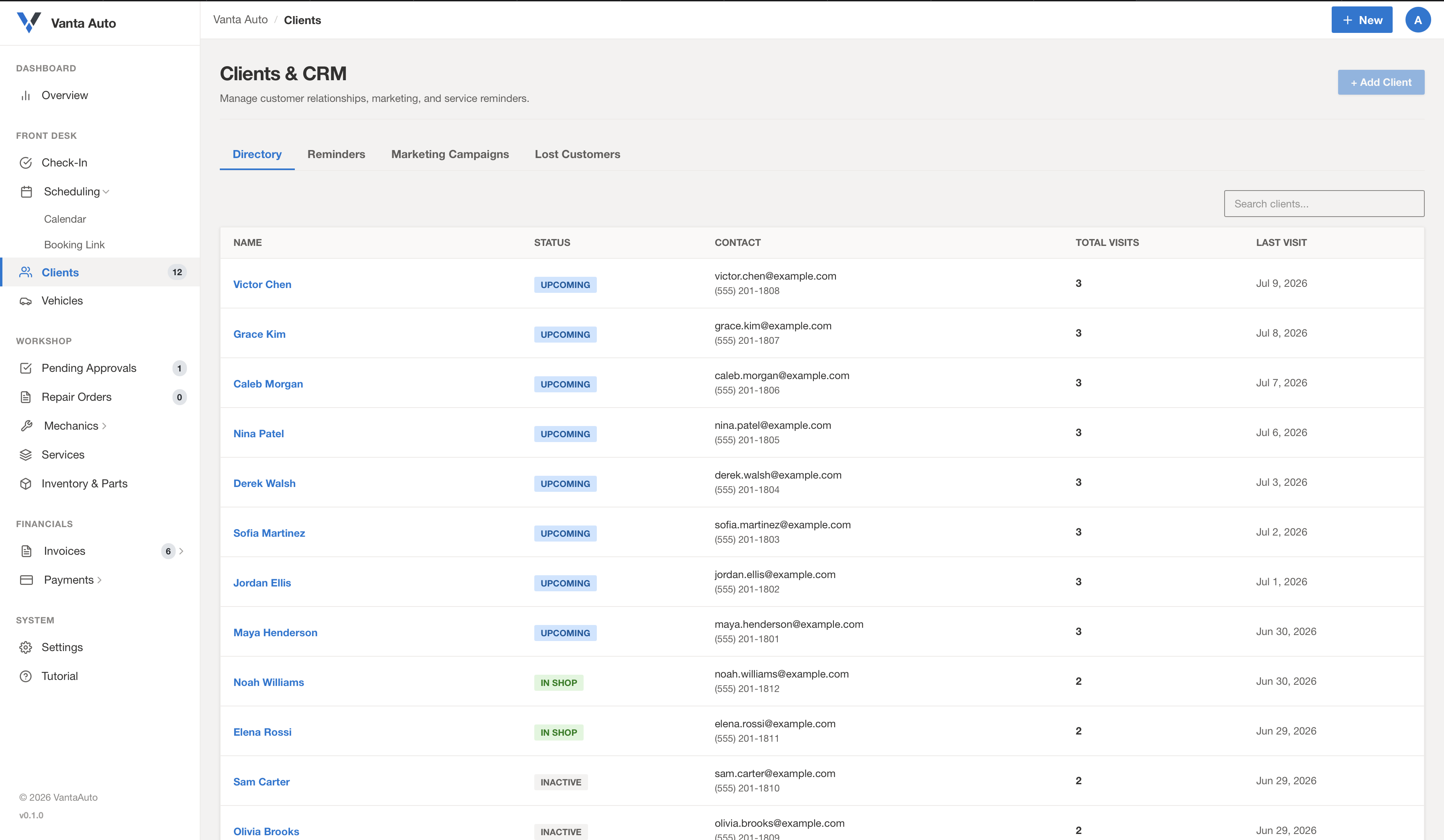Click the blue New button

pyautogui.click(x=1361, y=20)
